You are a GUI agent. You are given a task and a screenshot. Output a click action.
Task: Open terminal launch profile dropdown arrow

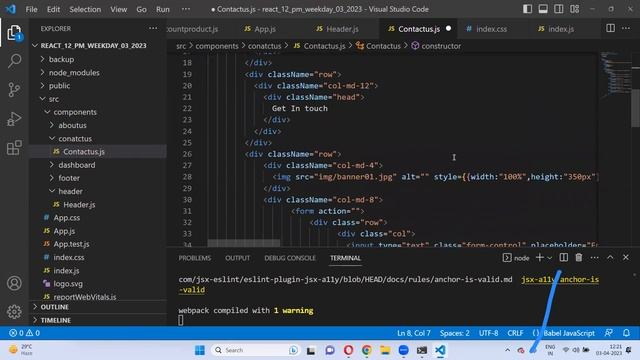[x=549, y=258]
